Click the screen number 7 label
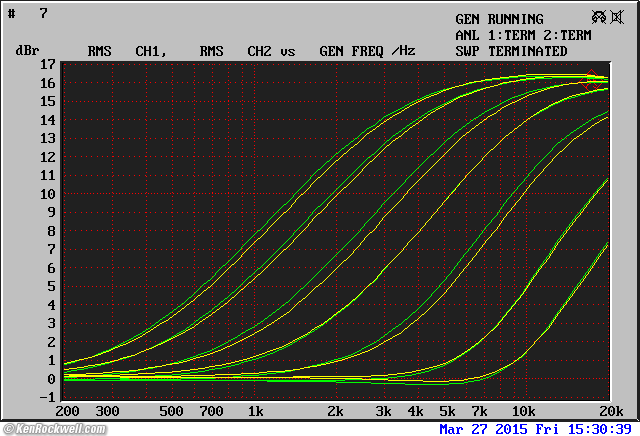The height and width of the screenshot is (436, 640). (x=44, y=13)
